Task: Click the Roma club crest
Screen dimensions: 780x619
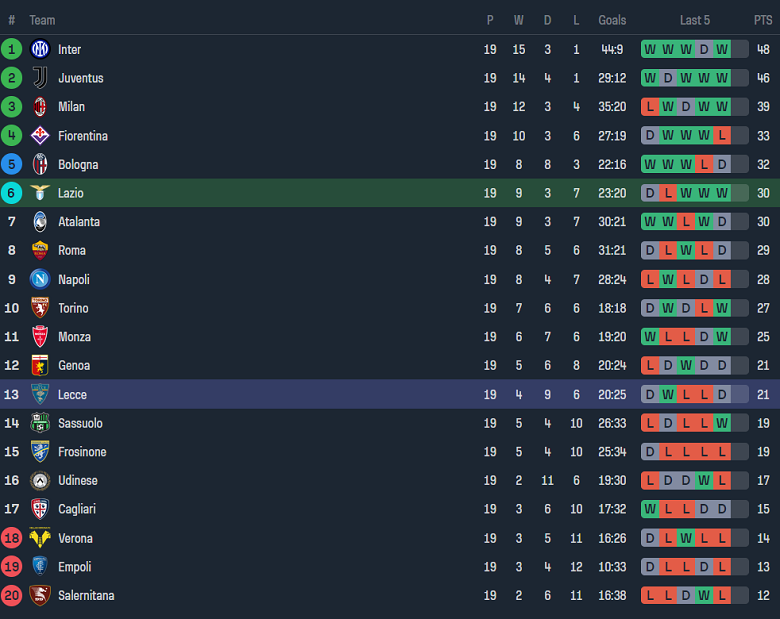Action: pos(40,251)
